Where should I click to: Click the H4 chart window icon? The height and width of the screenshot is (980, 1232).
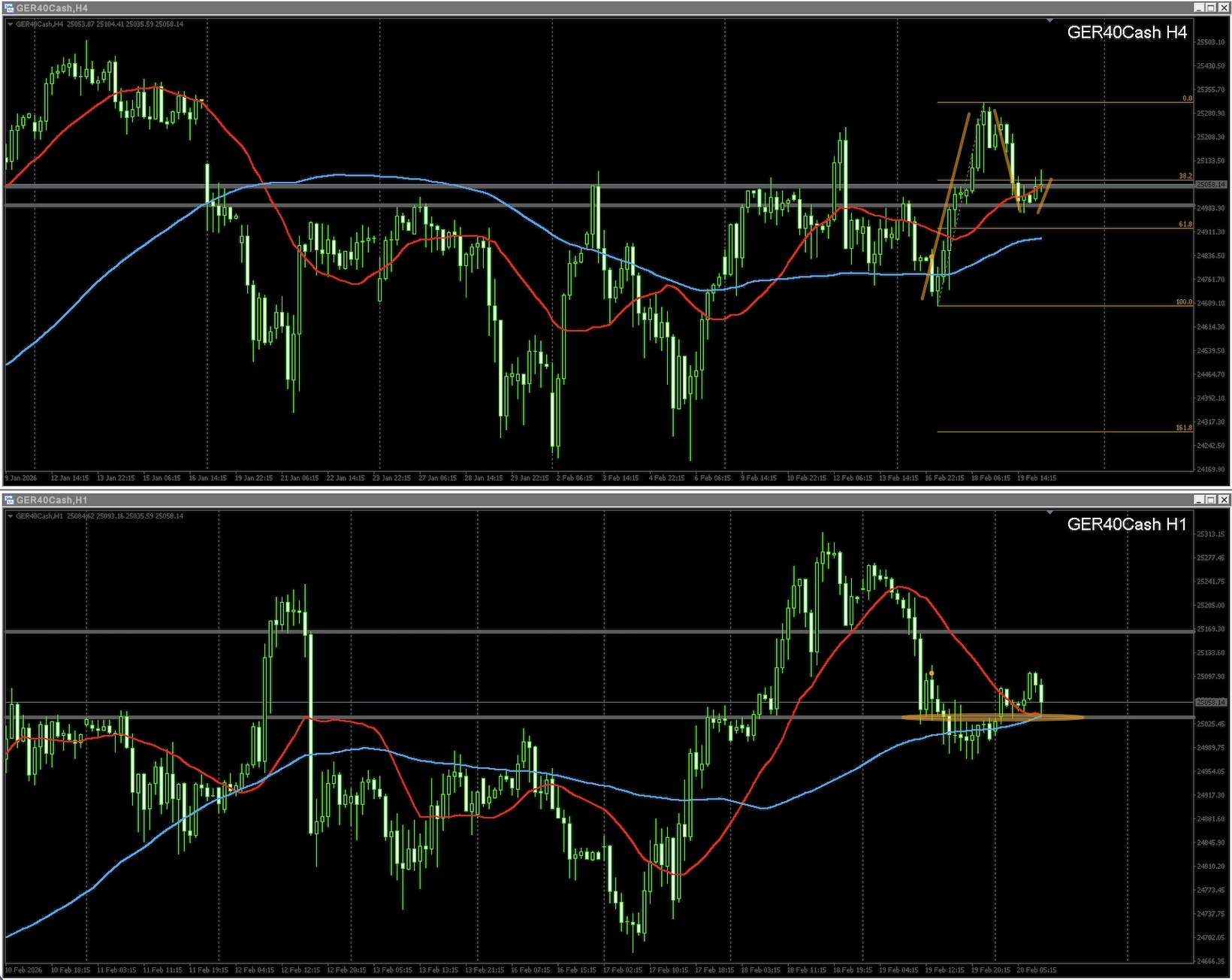tap(9, 8)
